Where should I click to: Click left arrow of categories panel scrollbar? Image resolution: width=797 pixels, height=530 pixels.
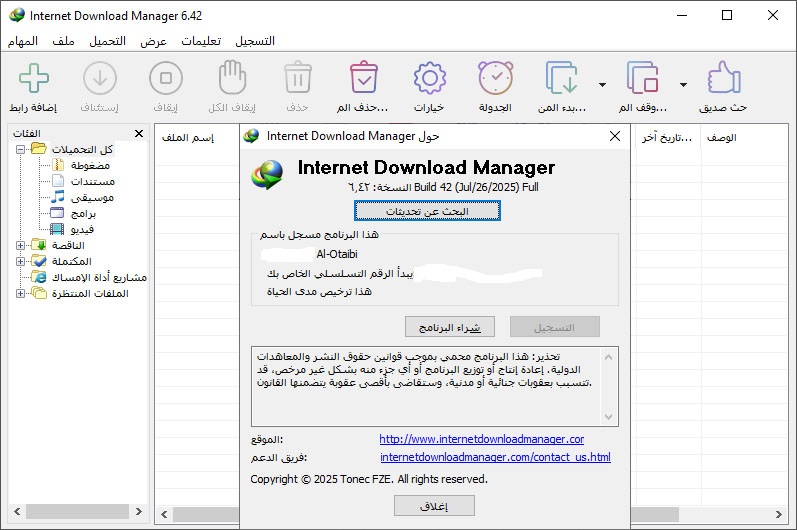pos(17,511)
